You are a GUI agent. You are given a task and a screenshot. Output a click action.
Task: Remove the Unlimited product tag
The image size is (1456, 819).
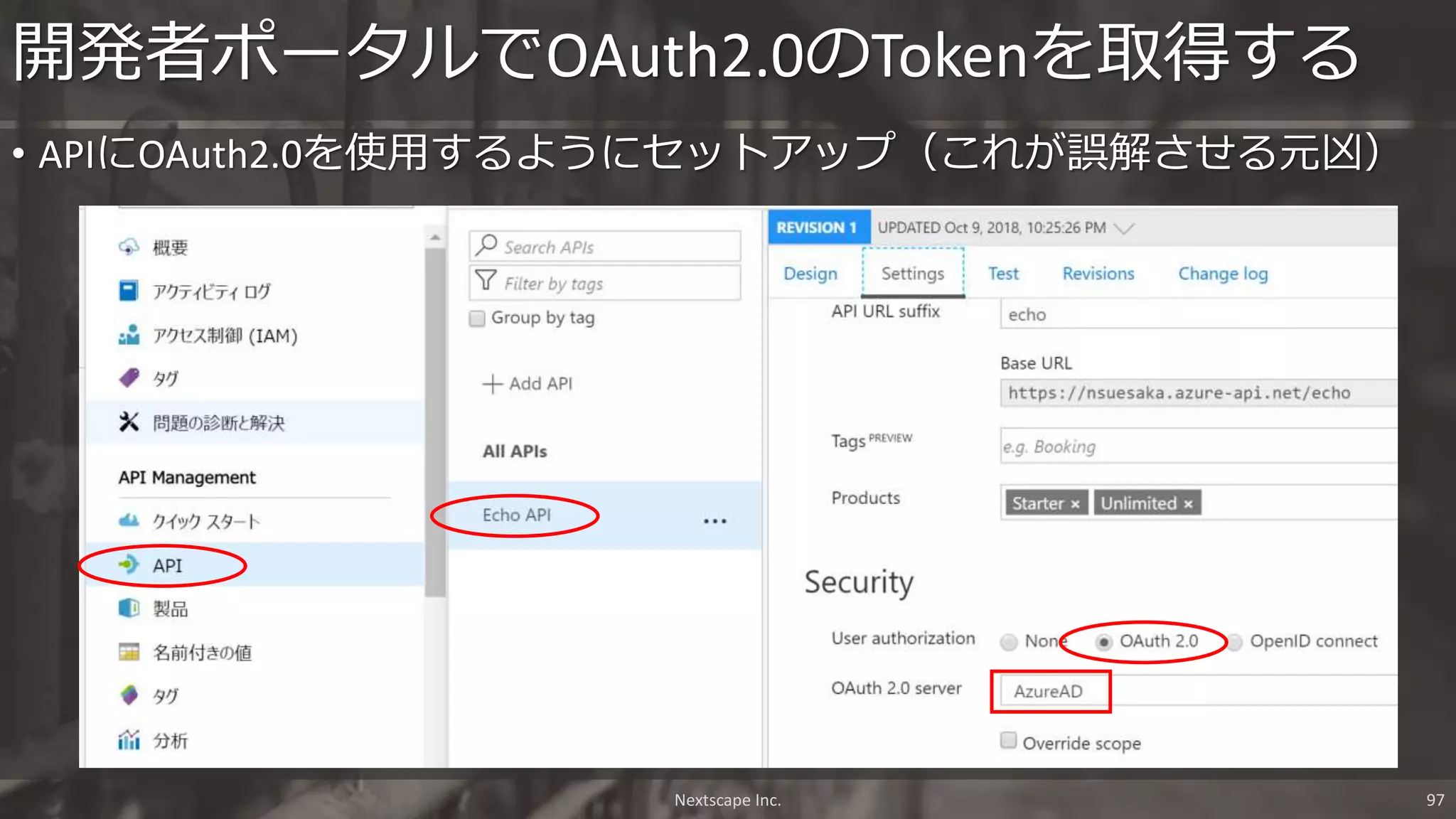click(1188, 504)
